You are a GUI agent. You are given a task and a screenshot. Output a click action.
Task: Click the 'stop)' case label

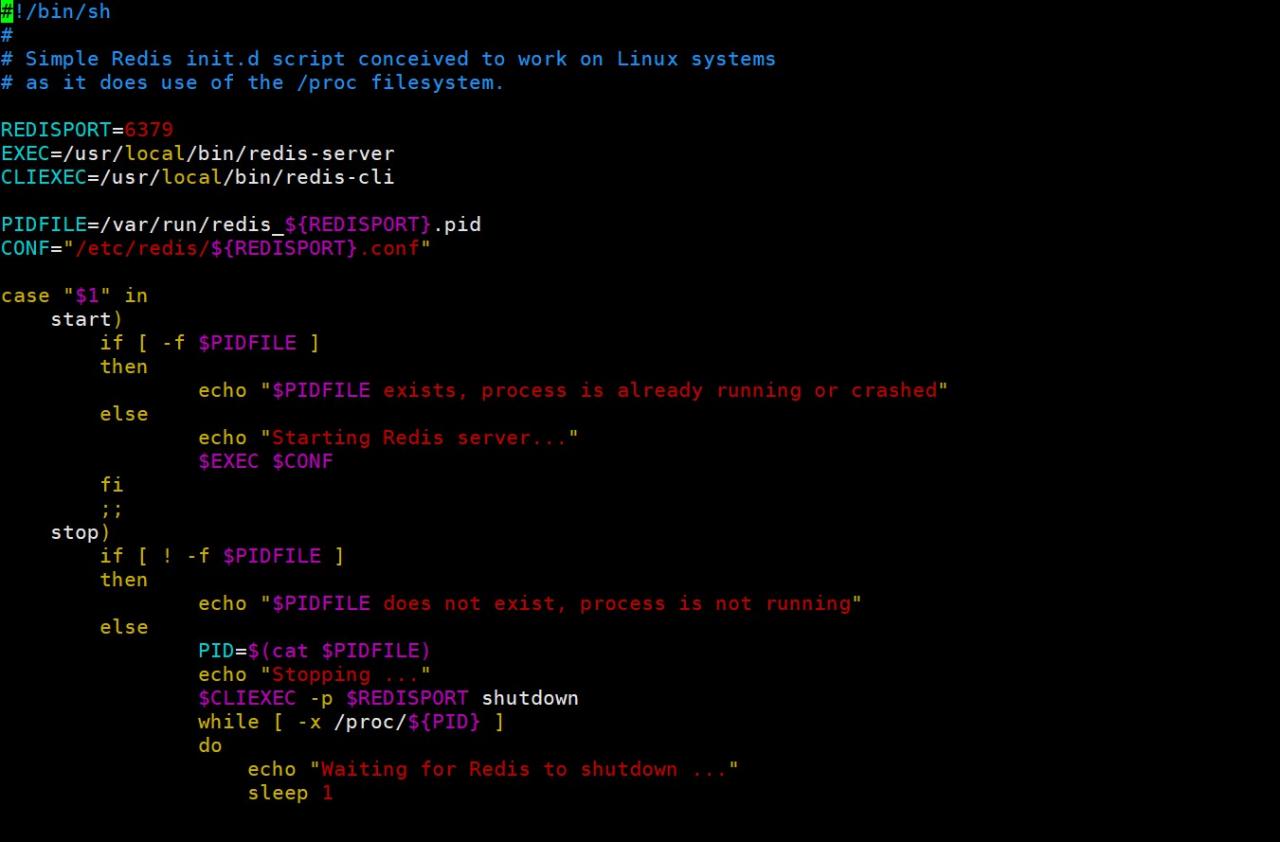81,533
